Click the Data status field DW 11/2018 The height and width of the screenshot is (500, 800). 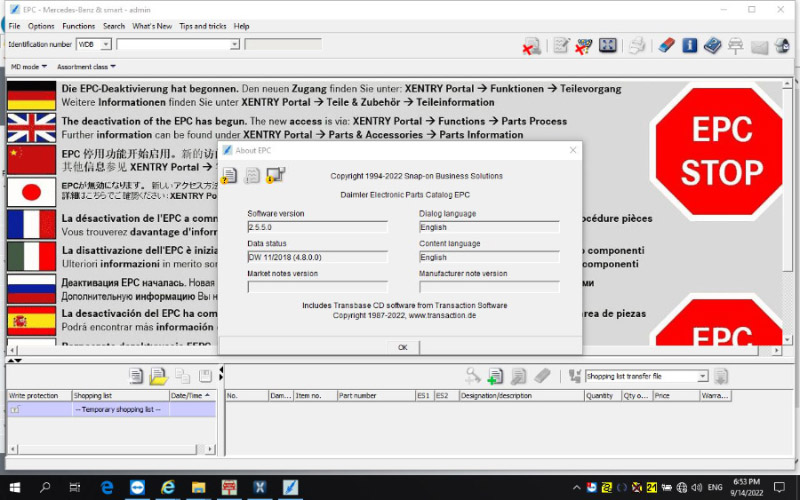click(317, 257)
